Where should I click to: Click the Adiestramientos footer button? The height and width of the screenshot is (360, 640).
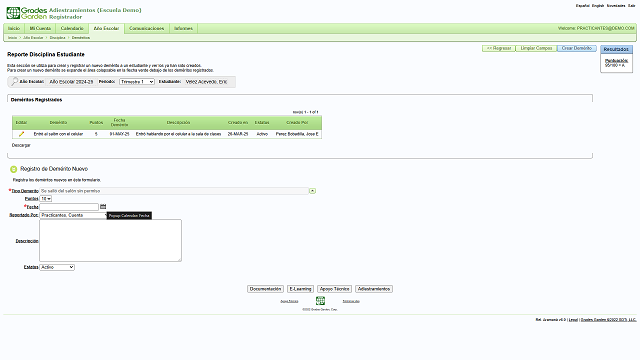click(x=374, y=289)
